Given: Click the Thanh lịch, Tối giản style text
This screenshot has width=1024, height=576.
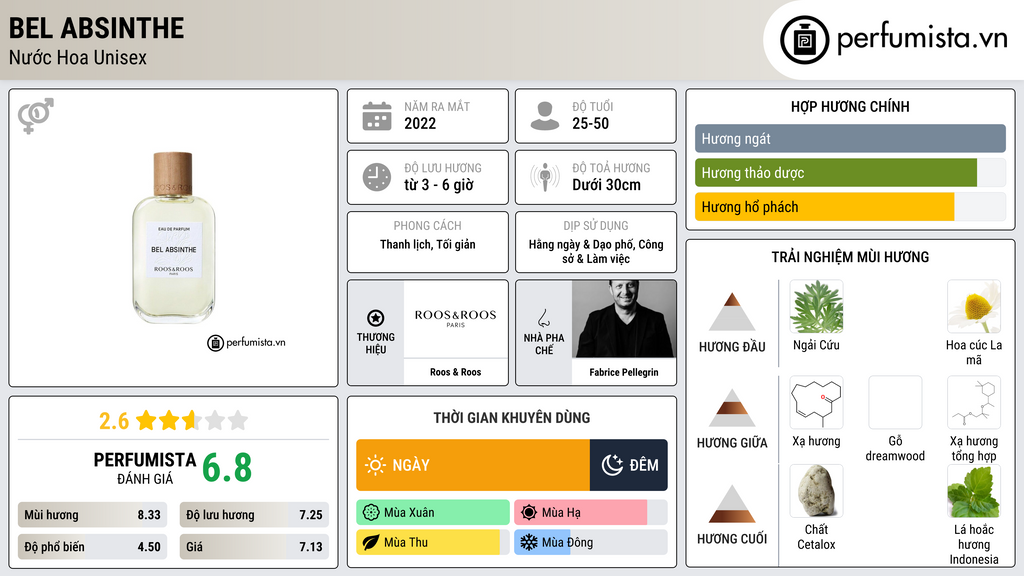Looking at the screenshot, I should [x=428, y=245].
